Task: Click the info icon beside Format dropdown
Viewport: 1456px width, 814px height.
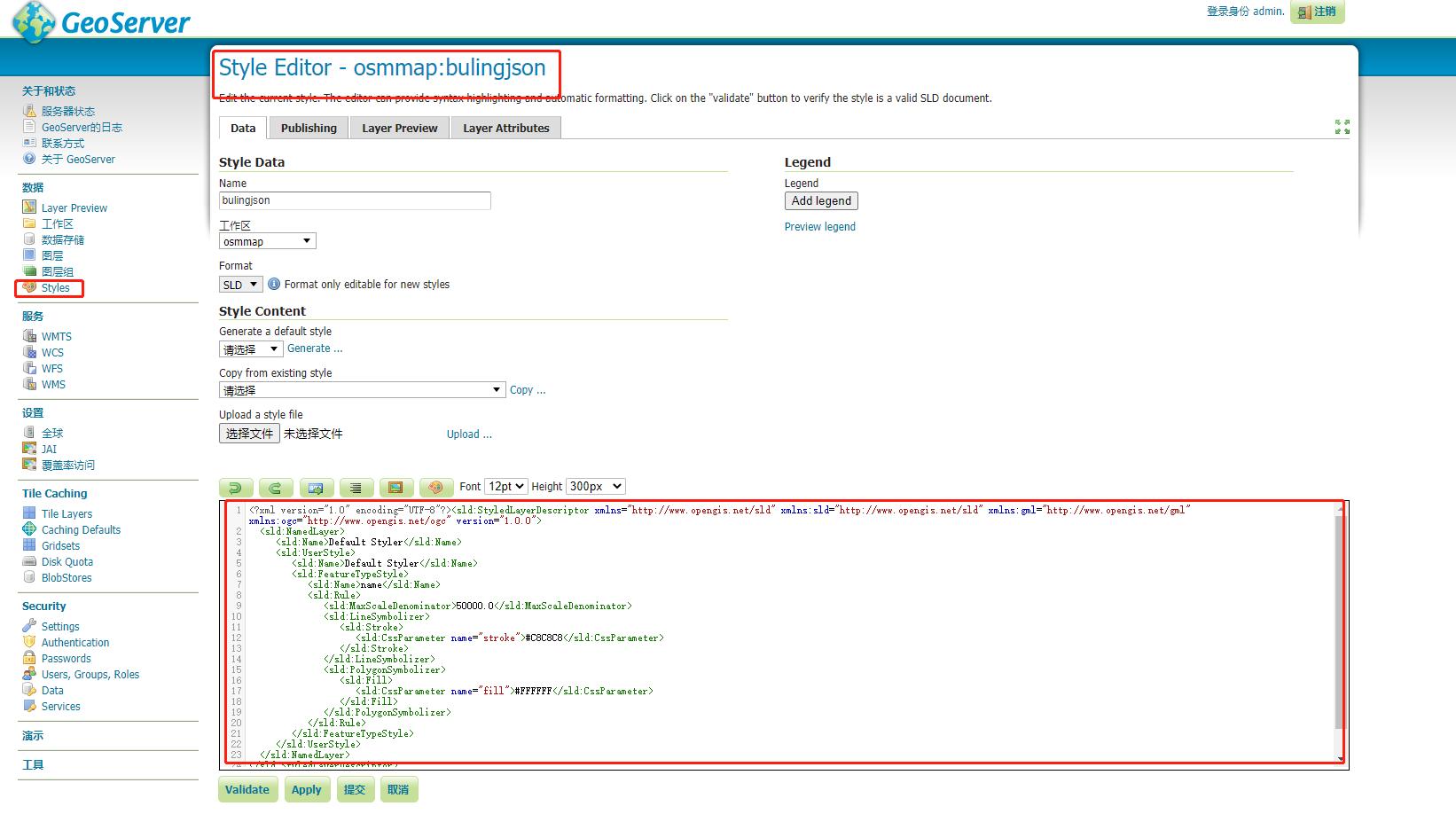Action: tap(274, 284)
